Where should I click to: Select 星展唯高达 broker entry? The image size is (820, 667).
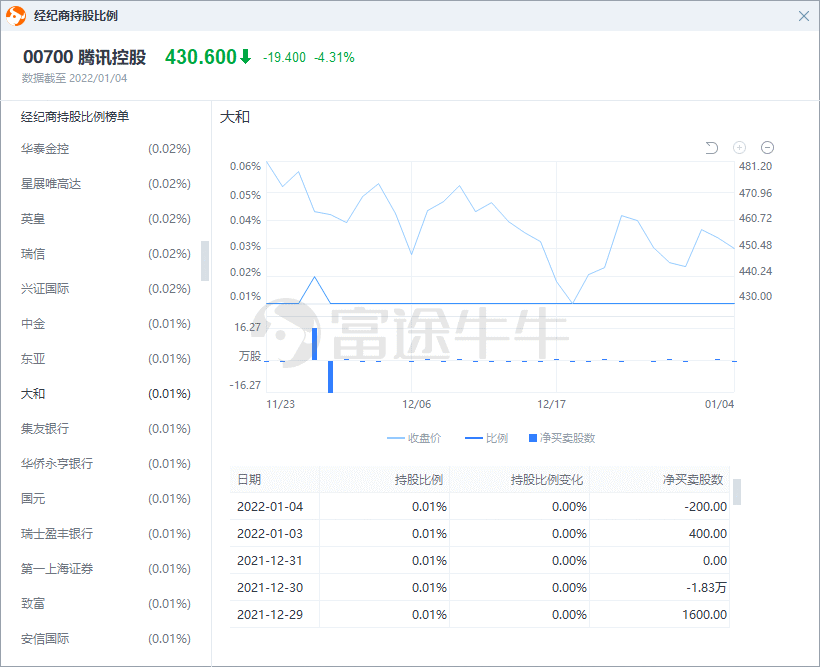[51, 184]
